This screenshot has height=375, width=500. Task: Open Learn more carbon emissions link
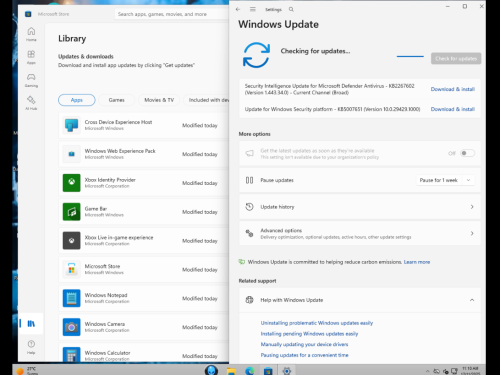(x=417, y=262)
